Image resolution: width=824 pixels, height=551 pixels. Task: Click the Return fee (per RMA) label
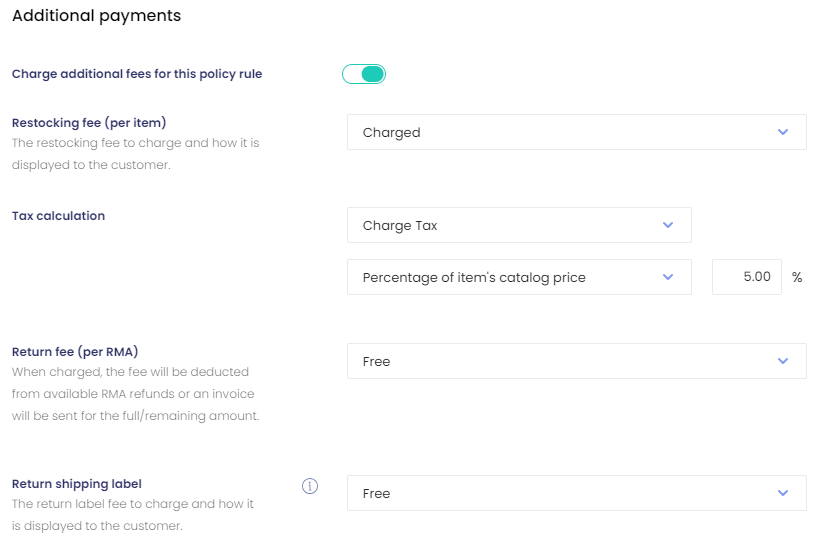75,352
